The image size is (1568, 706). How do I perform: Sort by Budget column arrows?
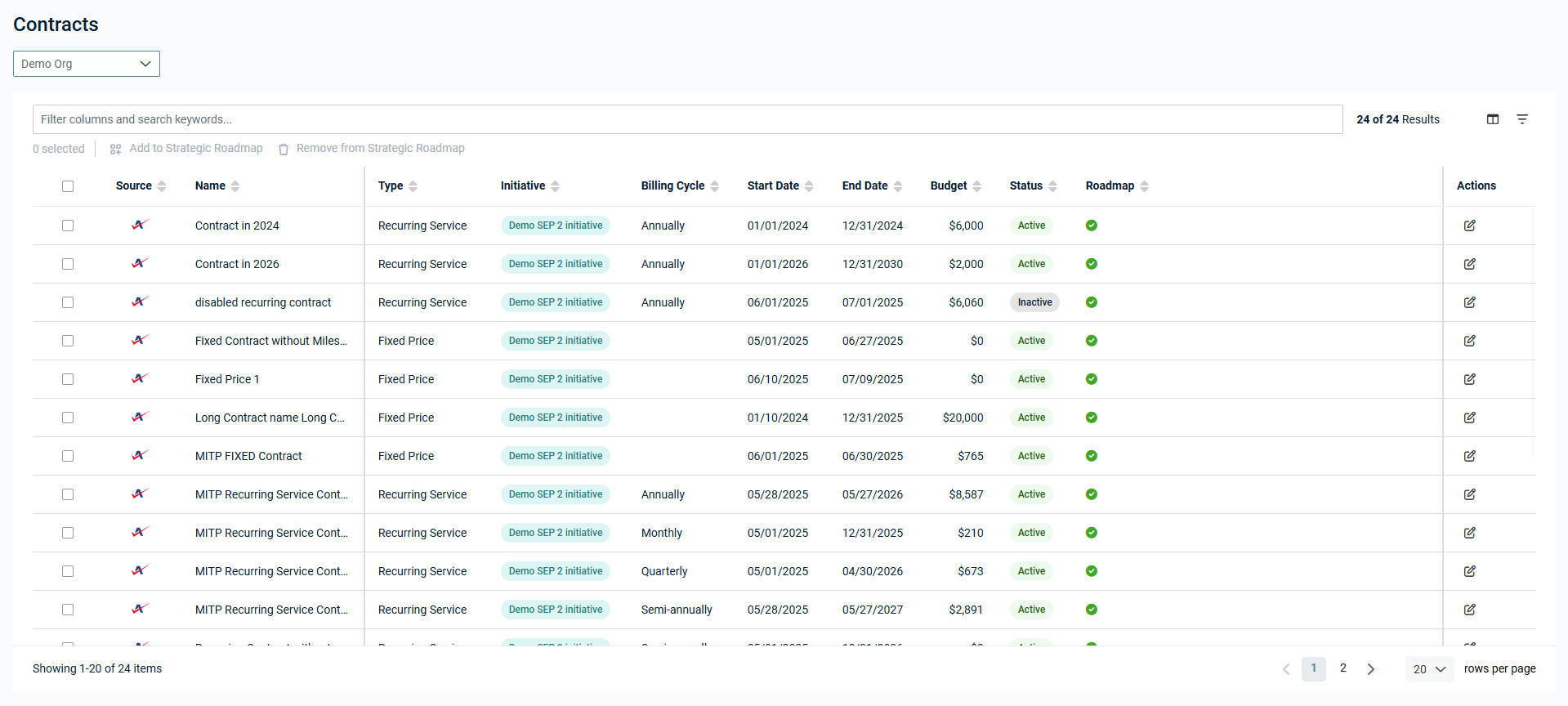[x=976, y=186]
